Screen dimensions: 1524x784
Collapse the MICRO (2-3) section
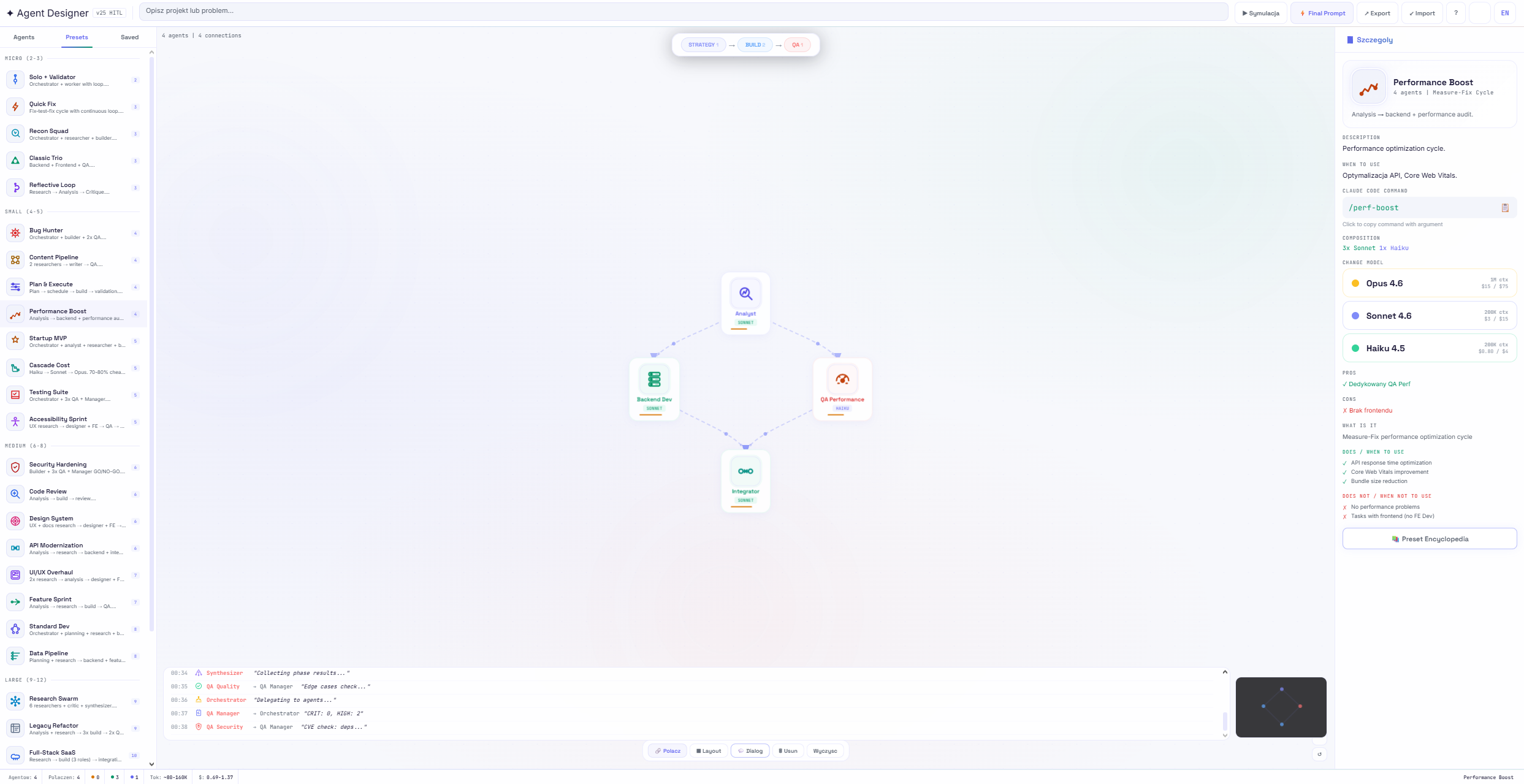[x=25, y=58]
